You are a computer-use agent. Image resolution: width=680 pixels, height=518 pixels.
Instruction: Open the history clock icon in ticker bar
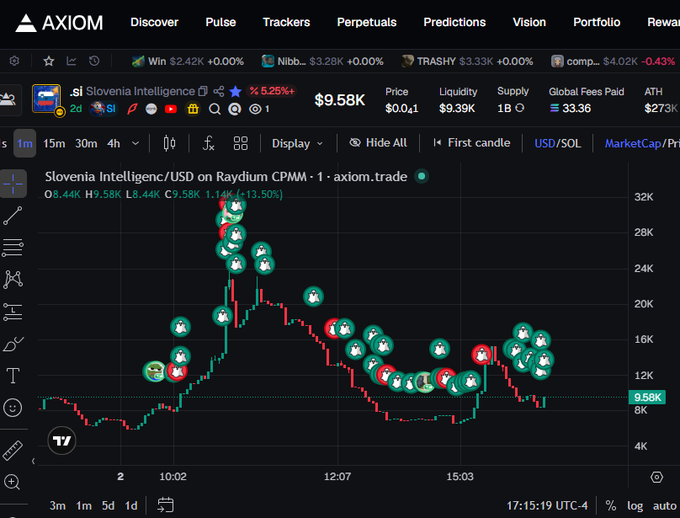pyautogui.click(x=94, y=61)
